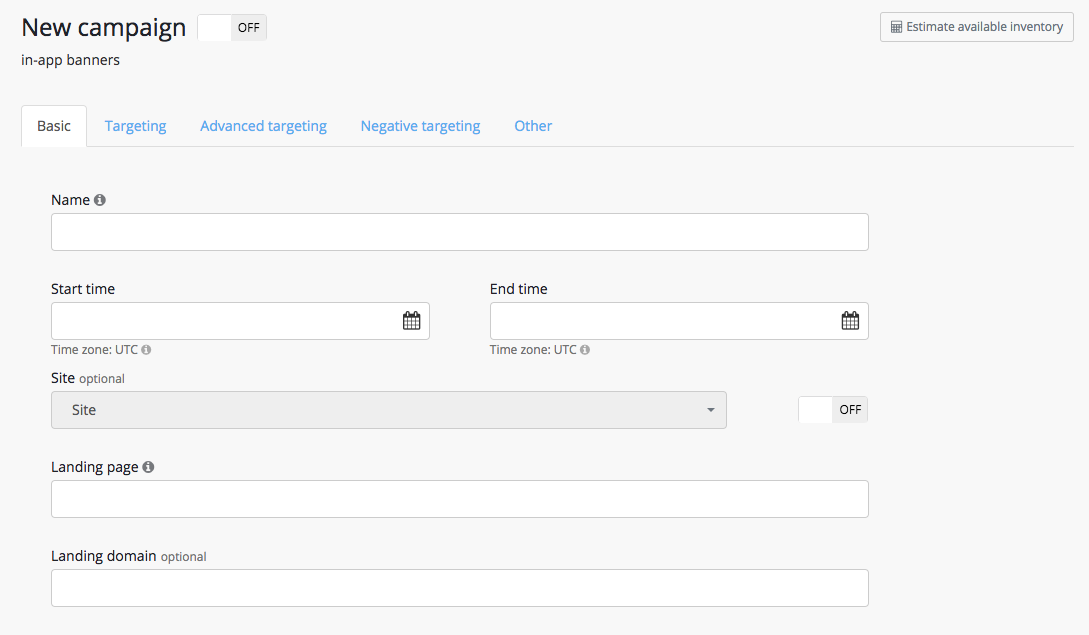
Task: Click the info icon next to Name
Action: click(100, 200)
